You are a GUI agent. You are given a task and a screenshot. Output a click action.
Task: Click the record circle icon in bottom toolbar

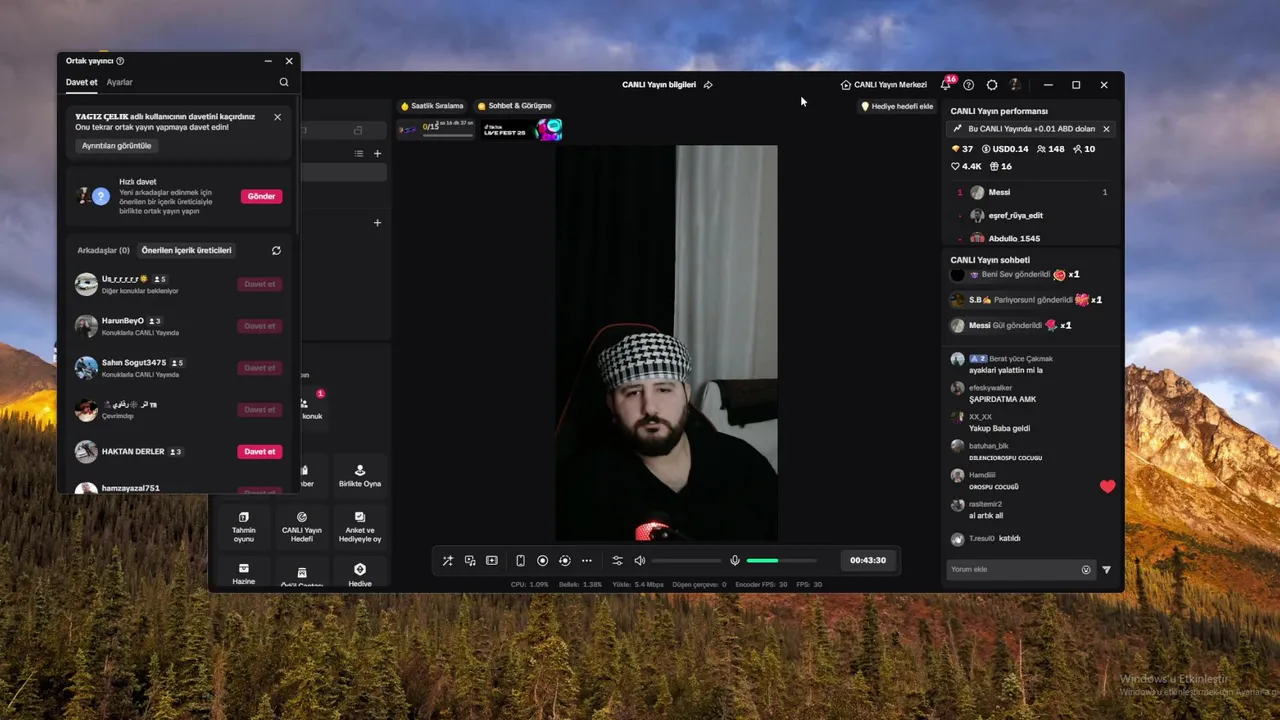point(543,561)
